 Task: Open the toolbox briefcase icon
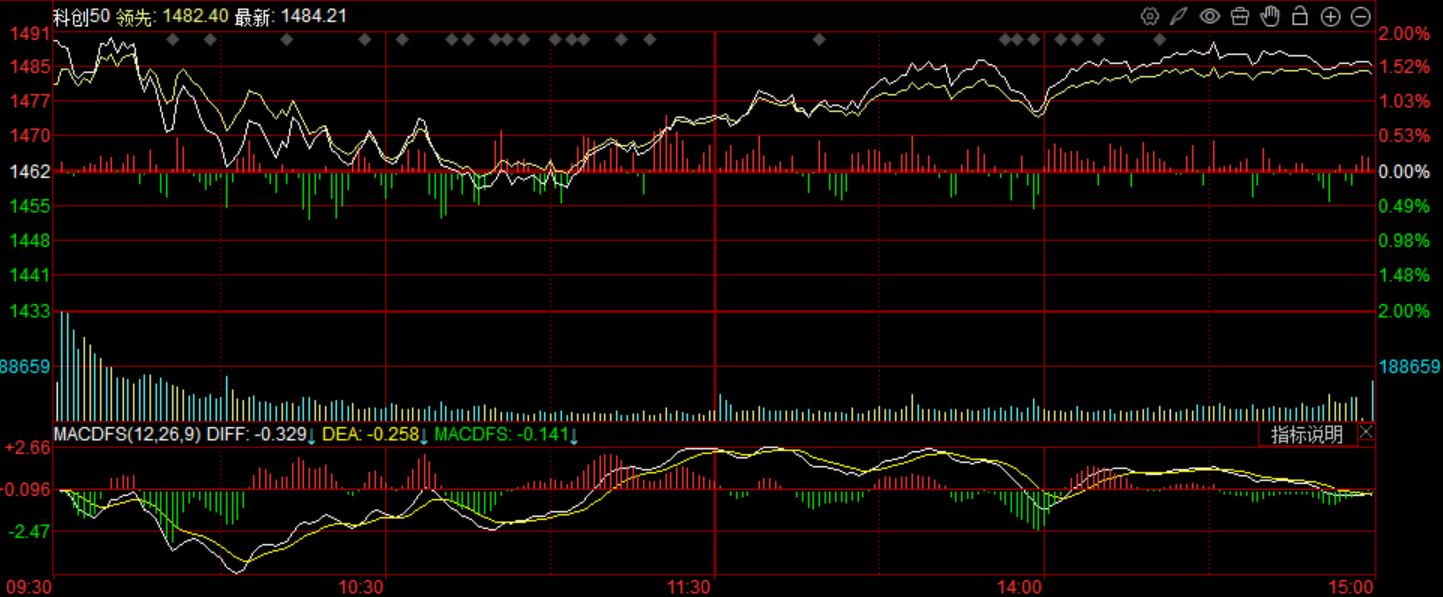click(x=1240, y=16)
